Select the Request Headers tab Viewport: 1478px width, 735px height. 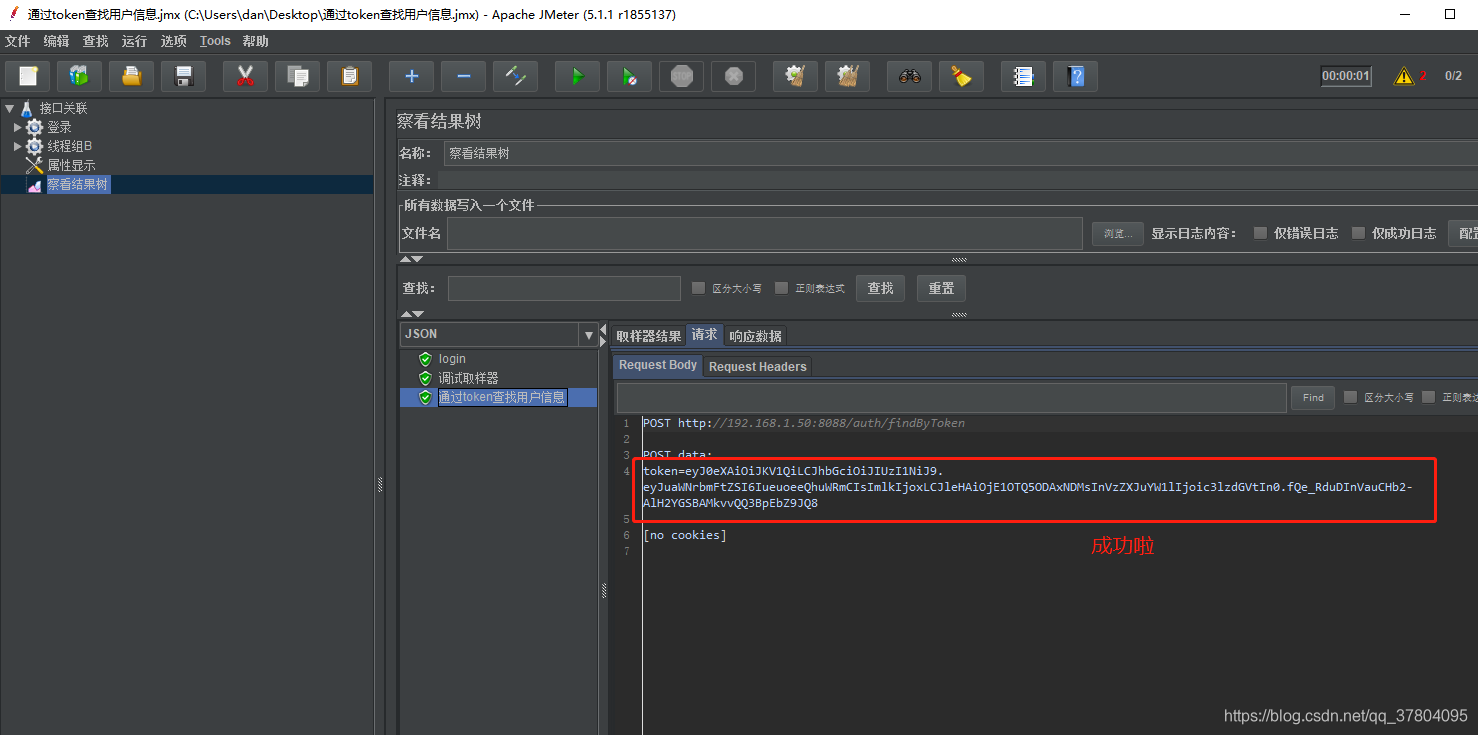coord(757,367)
